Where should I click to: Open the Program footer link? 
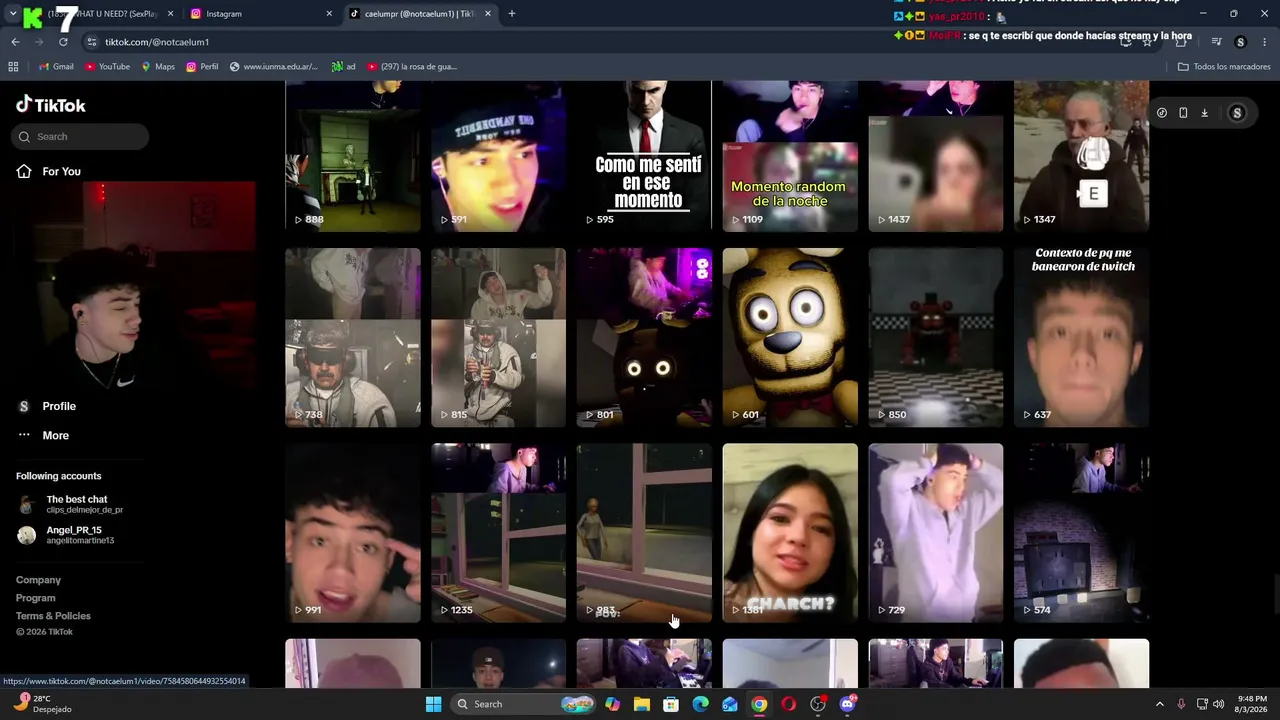tap(35, 598)
